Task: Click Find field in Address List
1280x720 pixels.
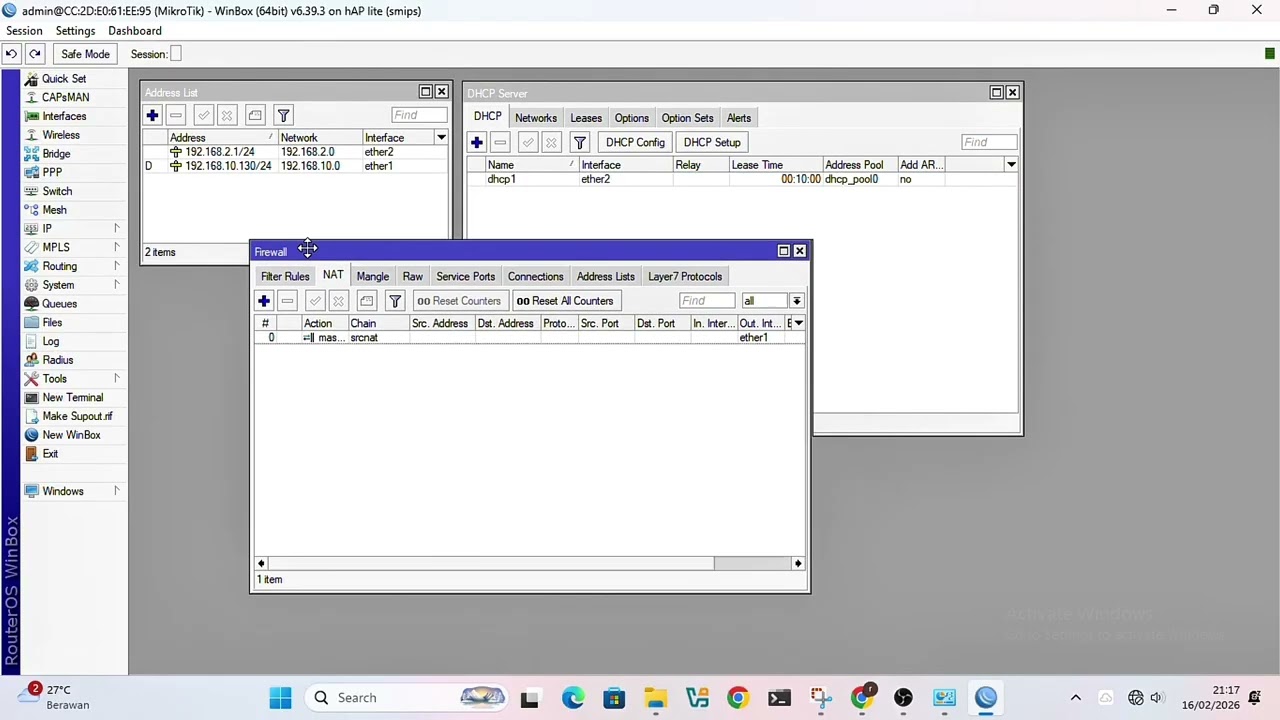Action: 419,116
